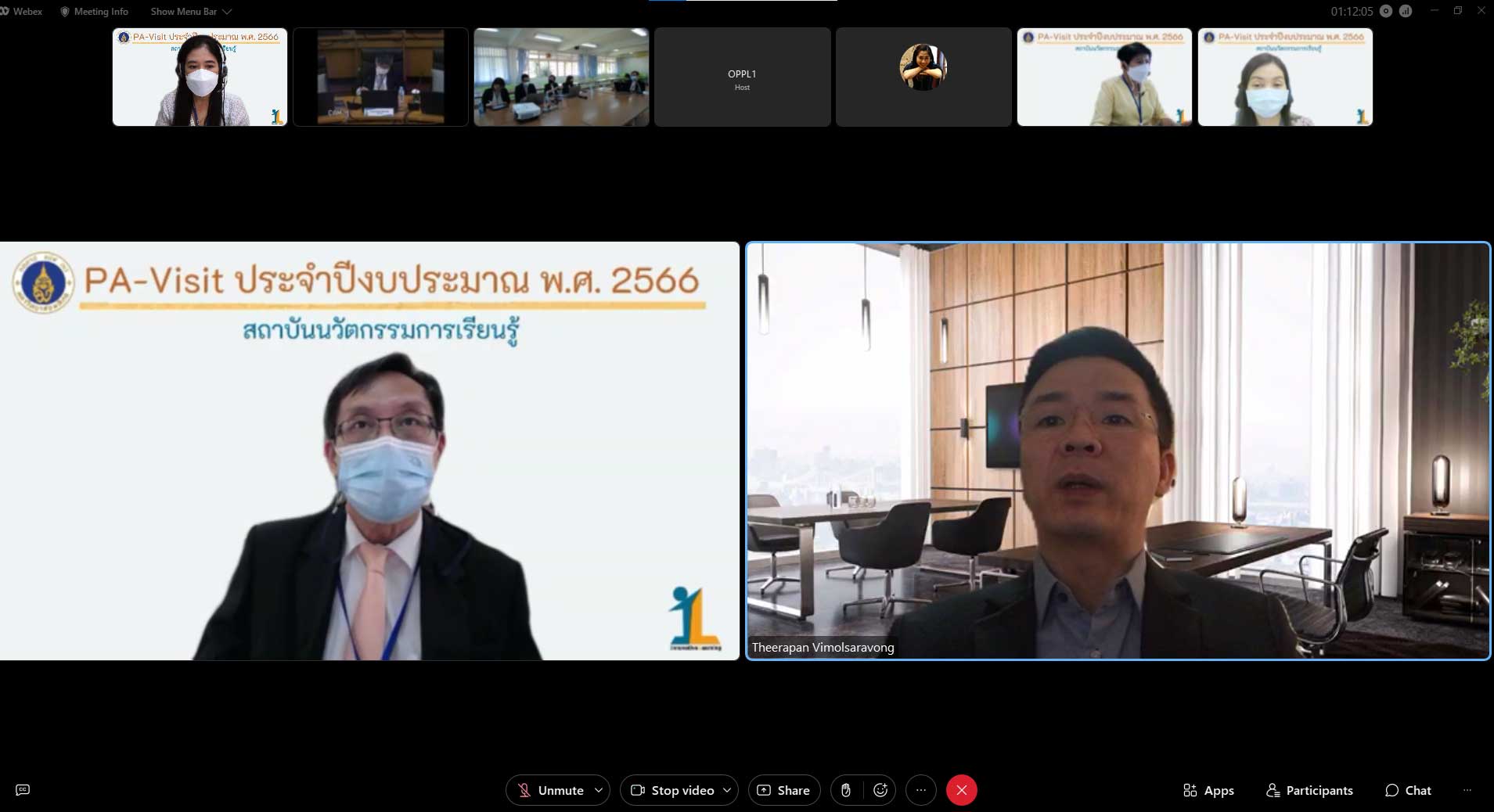This screenshot has height=812, width=1494.
Task: Click the raise hand icon
Action: 846,790
